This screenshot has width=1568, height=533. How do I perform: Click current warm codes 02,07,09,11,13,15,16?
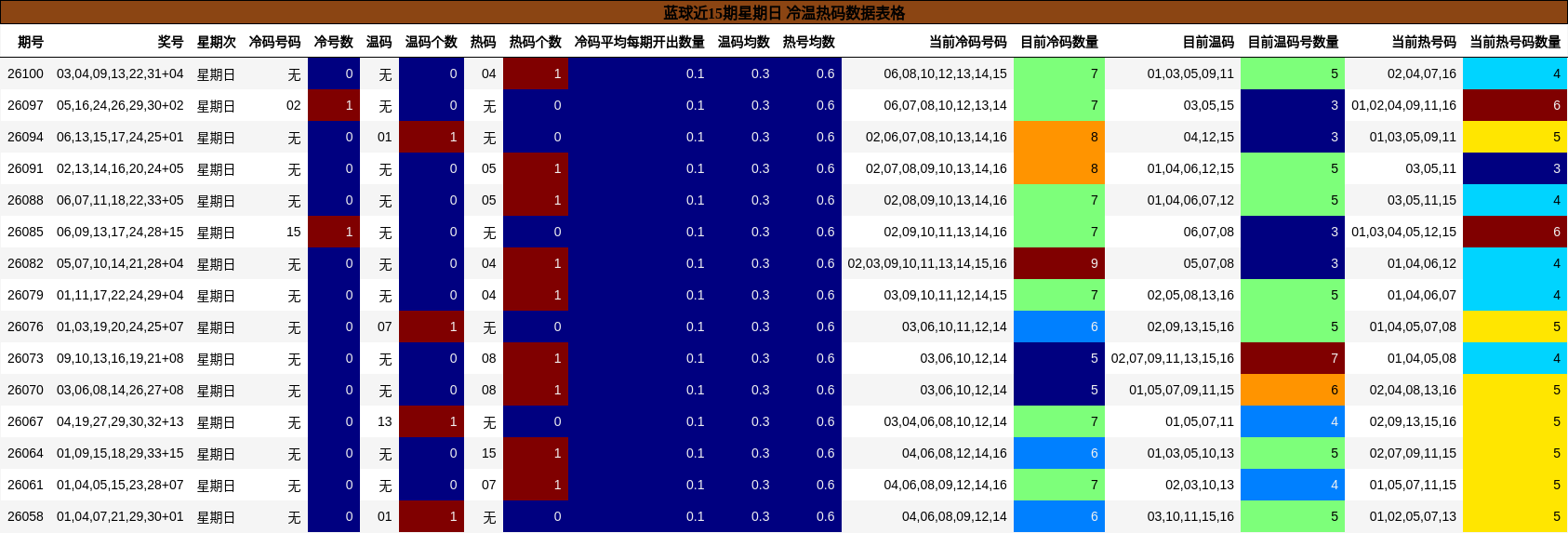tap(1172, 358)
